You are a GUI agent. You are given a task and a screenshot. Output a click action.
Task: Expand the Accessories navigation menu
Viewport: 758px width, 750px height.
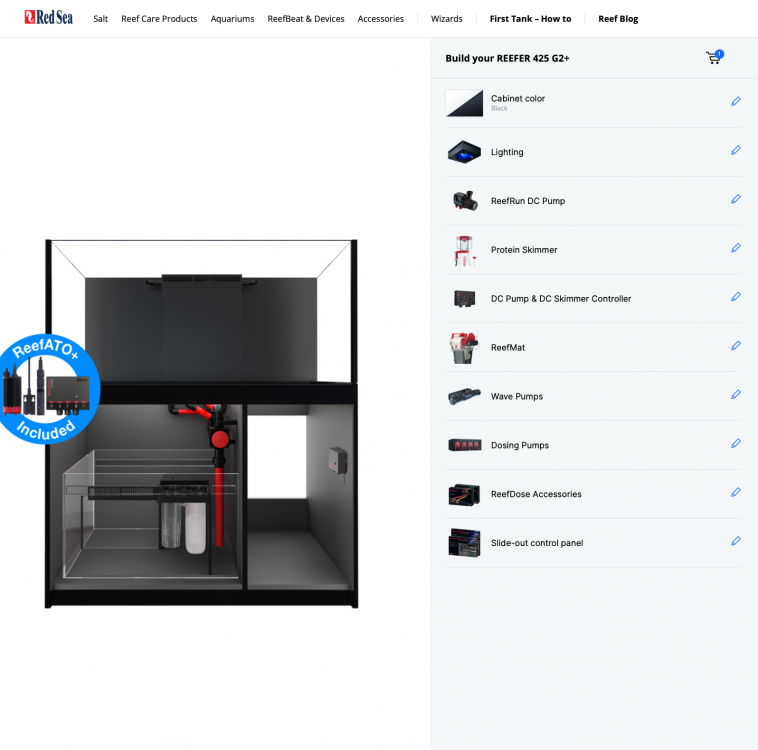(381, 19)
